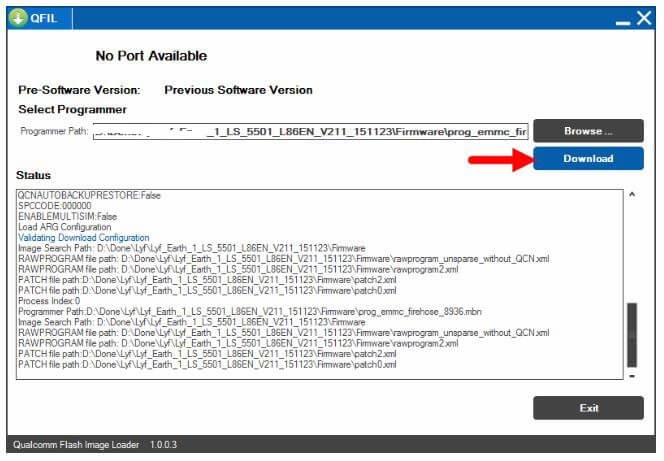664x461 pixels.
Task: Click 'Qualcomm Flash Image Loader' status bar text
Action: [x=76, y=445]
